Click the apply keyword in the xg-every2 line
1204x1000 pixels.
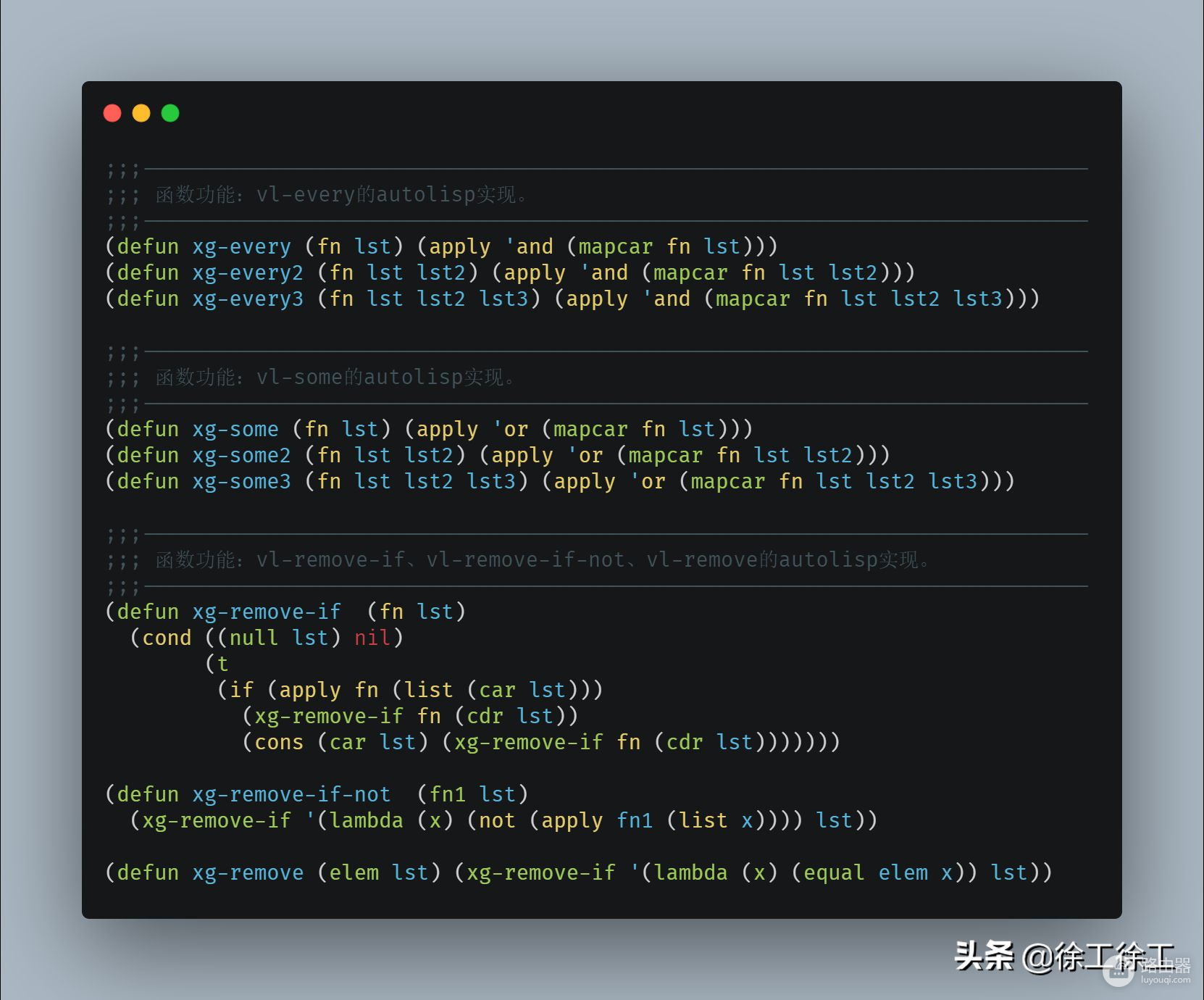(535, 273)
